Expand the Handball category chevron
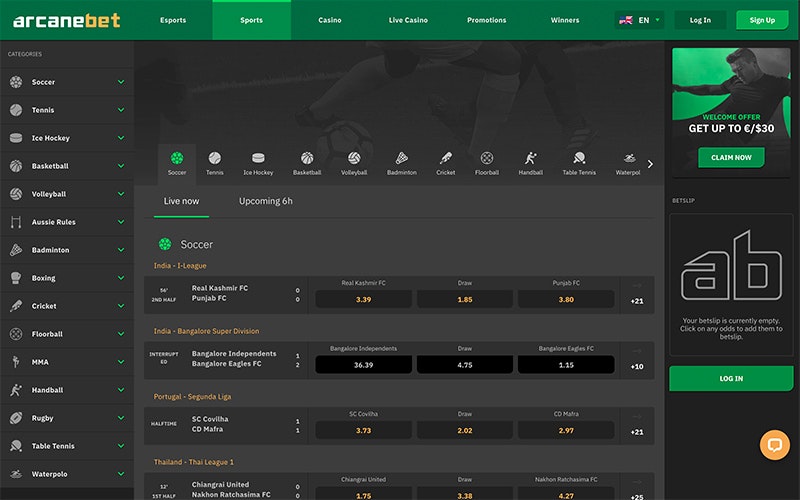Viewport: 800px width, 500px height. tap(121, 390)
